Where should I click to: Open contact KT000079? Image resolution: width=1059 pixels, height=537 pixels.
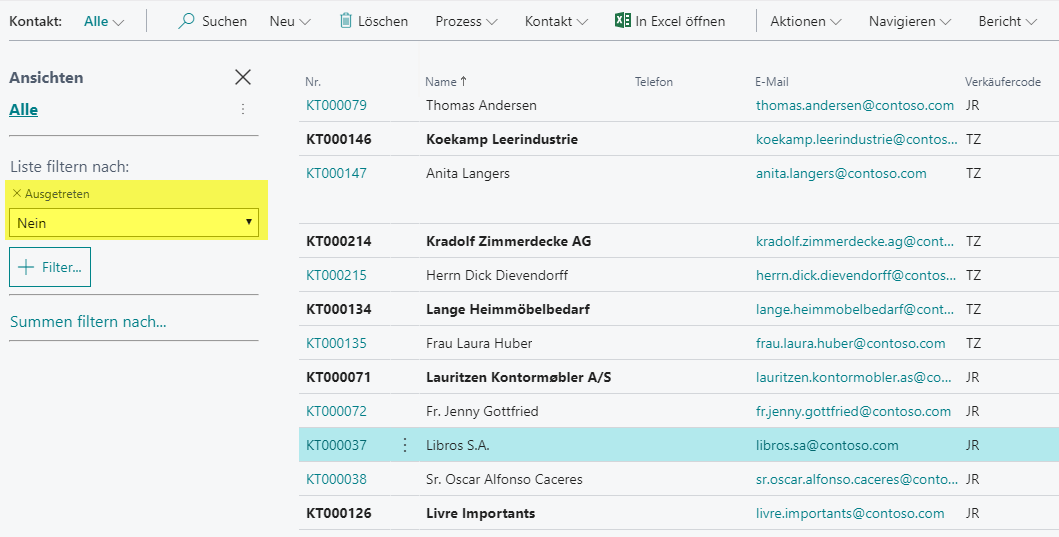click(336, 105)
